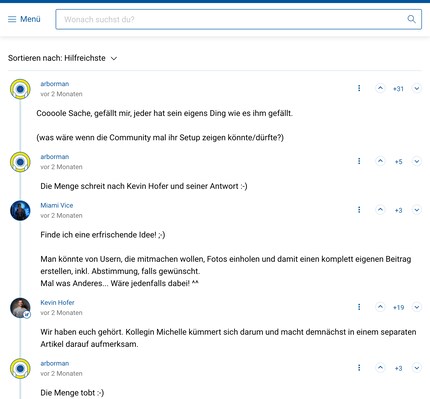Click the '+5' vote score

(x=399, y=162)
